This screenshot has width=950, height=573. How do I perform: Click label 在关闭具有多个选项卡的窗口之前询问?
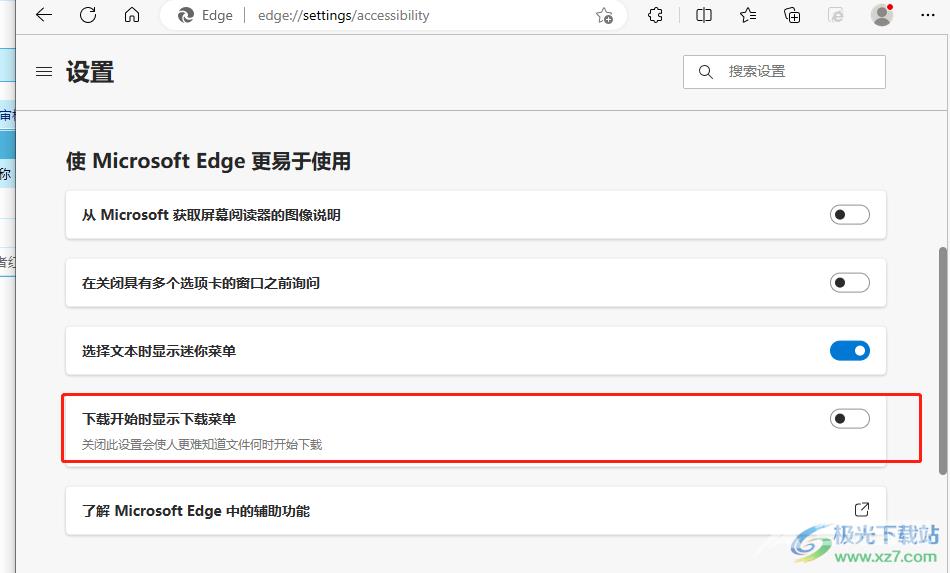pos(201,283)
